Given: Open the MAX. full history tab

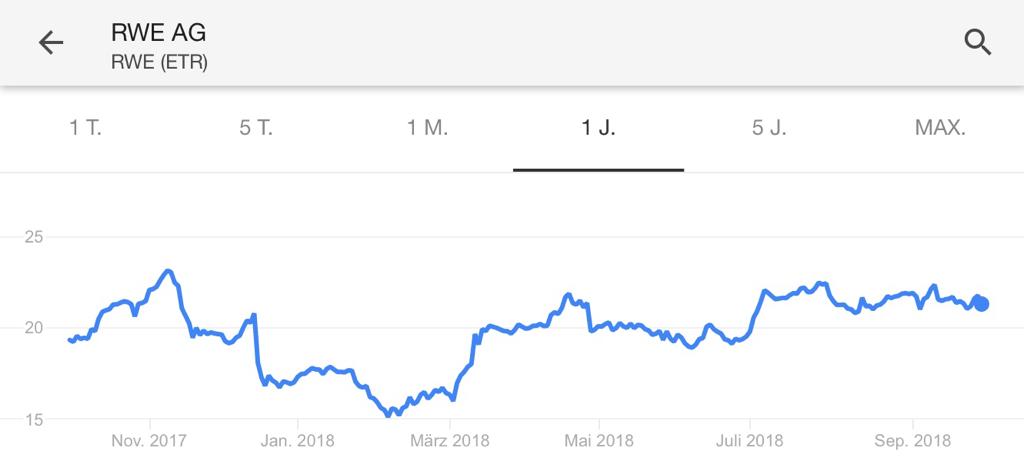Looking at the screenshot, I should 940,128.
